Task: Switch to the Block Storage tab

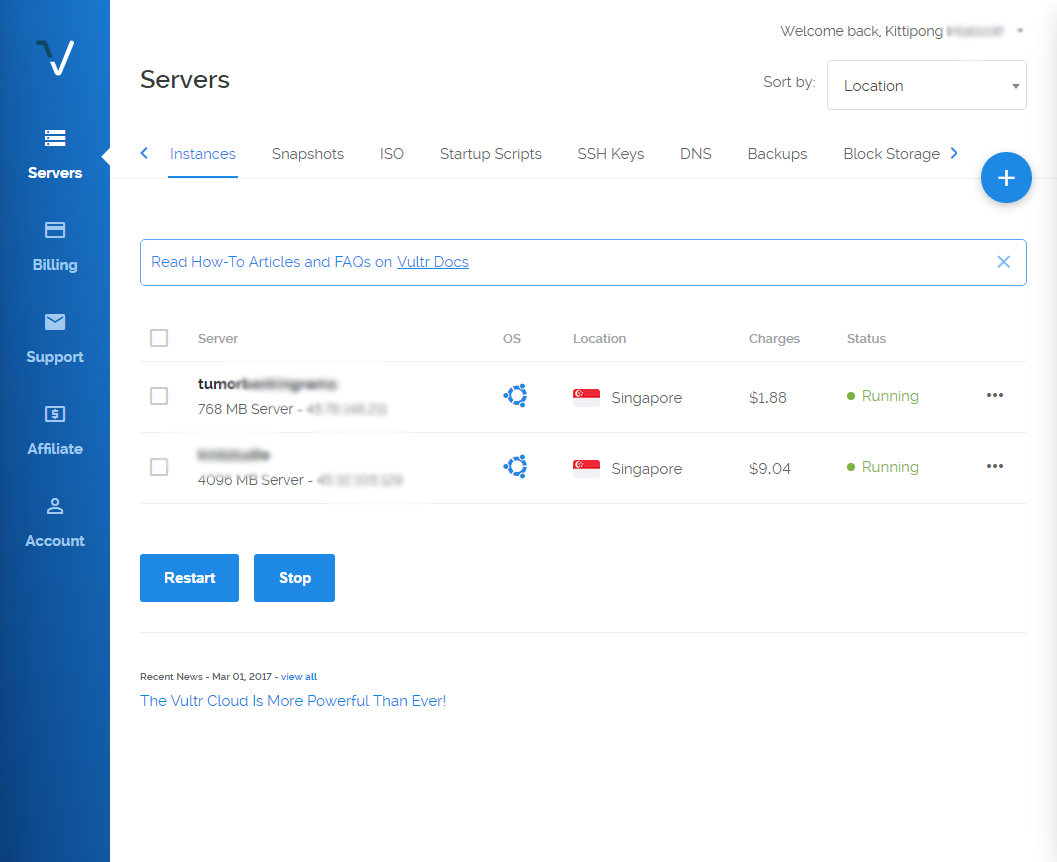Action: (x=891, y=154)
